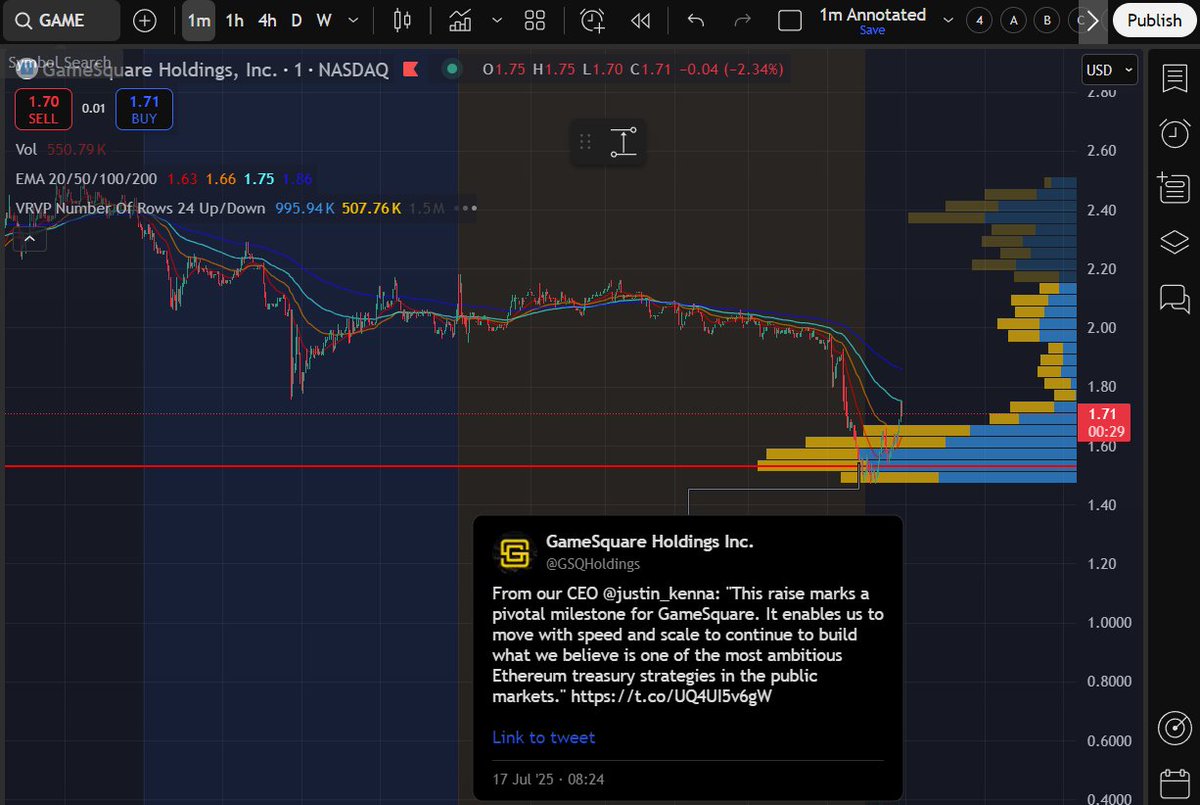Switch to the 1h timeframe
Viewport: 1200px width, 805px height.
click(234, 20)
